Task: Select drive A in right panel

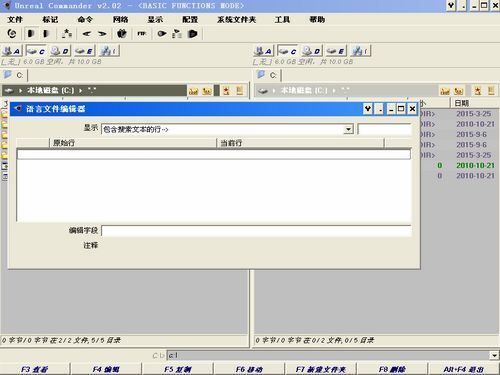Action: coord(263,51)
